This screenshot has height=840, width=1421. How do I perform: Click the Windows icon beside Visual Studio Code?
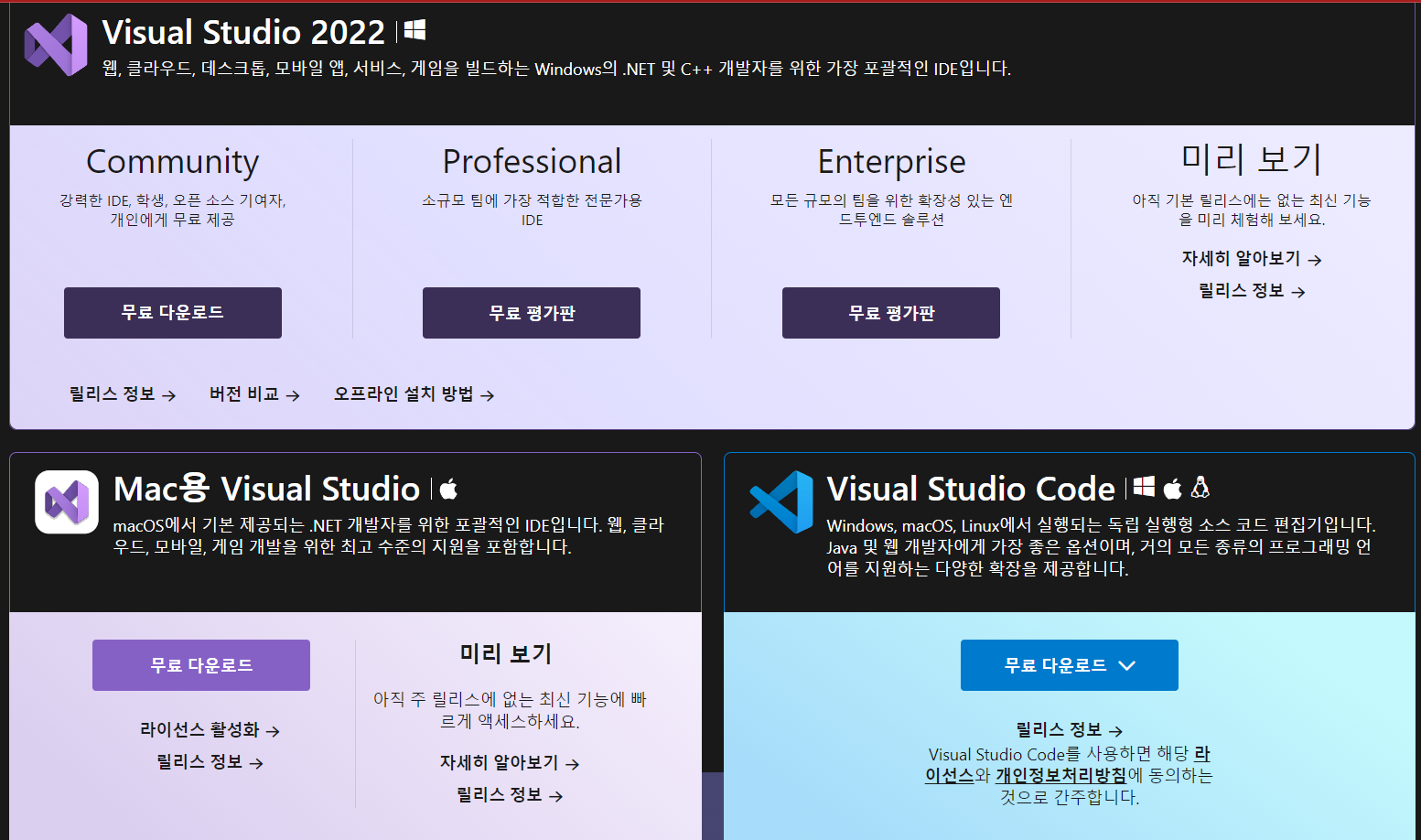coord(1144,487)
